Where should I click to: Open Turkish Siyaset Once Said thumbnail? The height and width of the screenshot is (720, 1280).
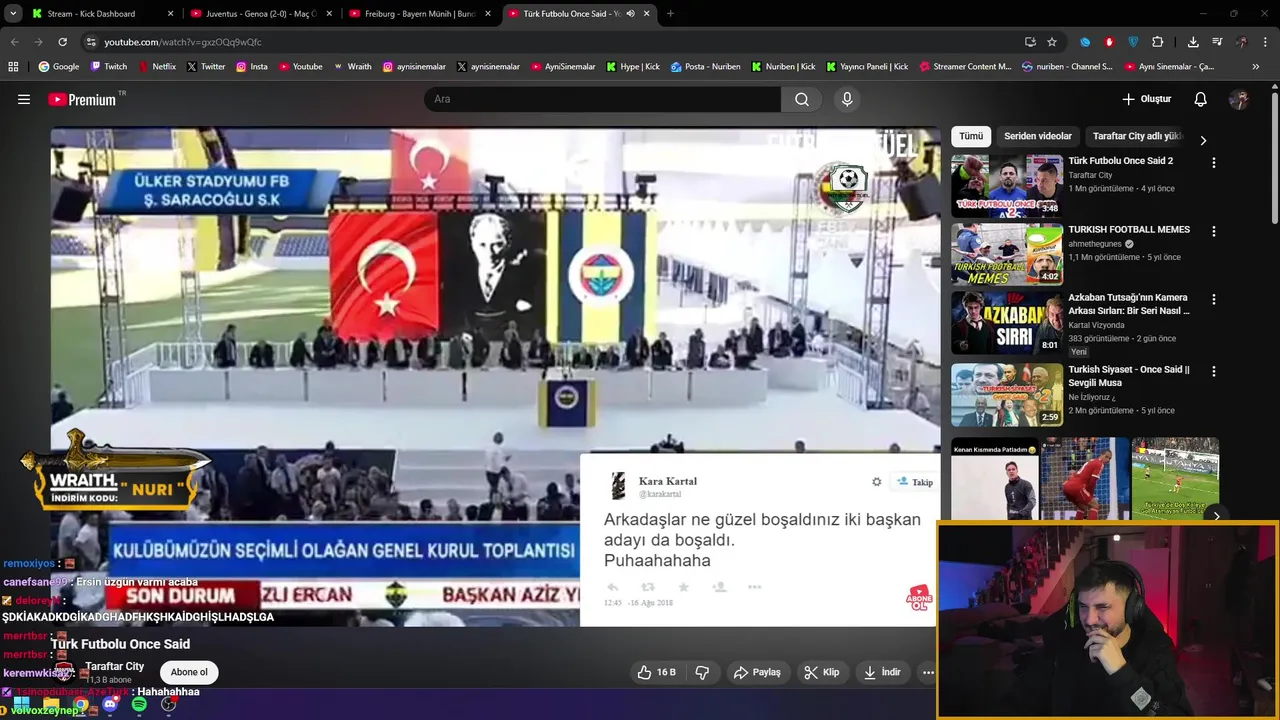point(1007,394)
